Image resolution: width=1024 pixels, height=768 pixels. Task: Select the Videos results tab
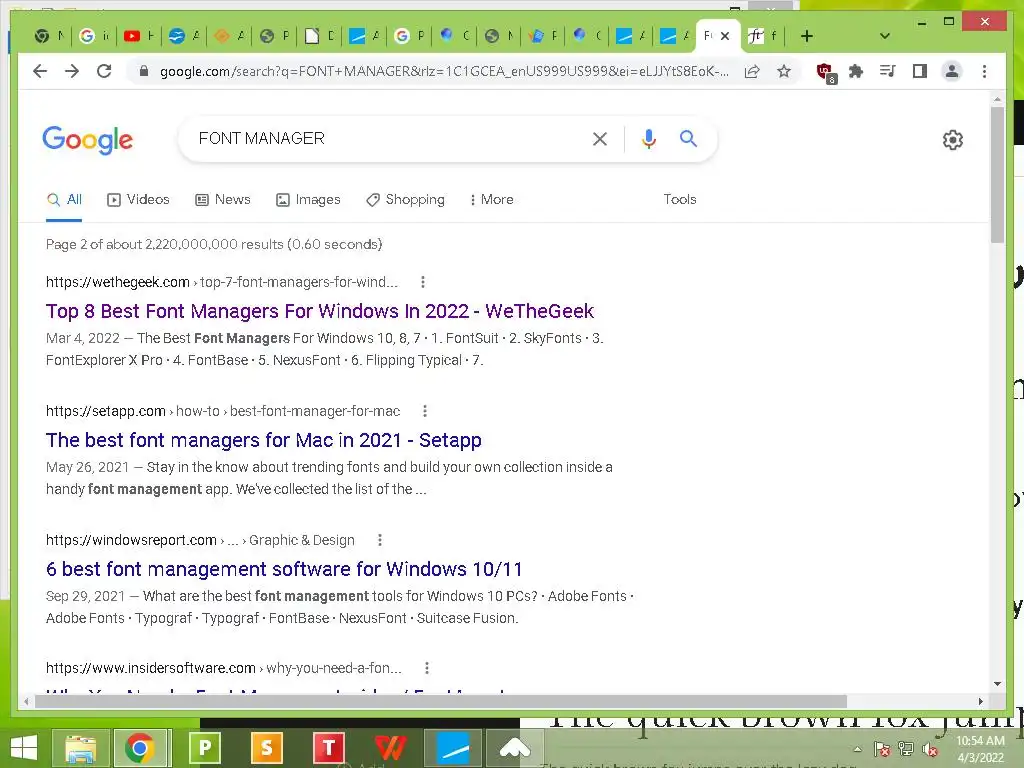[x=138, y=199]
